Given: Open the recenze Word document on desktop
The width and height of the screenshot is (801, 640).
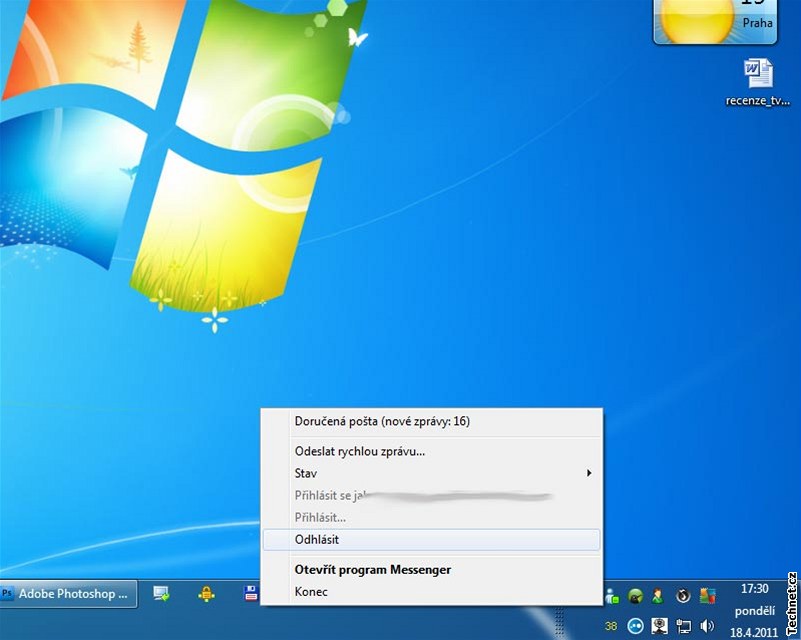Looking at the screenshot, I should pos(758,82).
